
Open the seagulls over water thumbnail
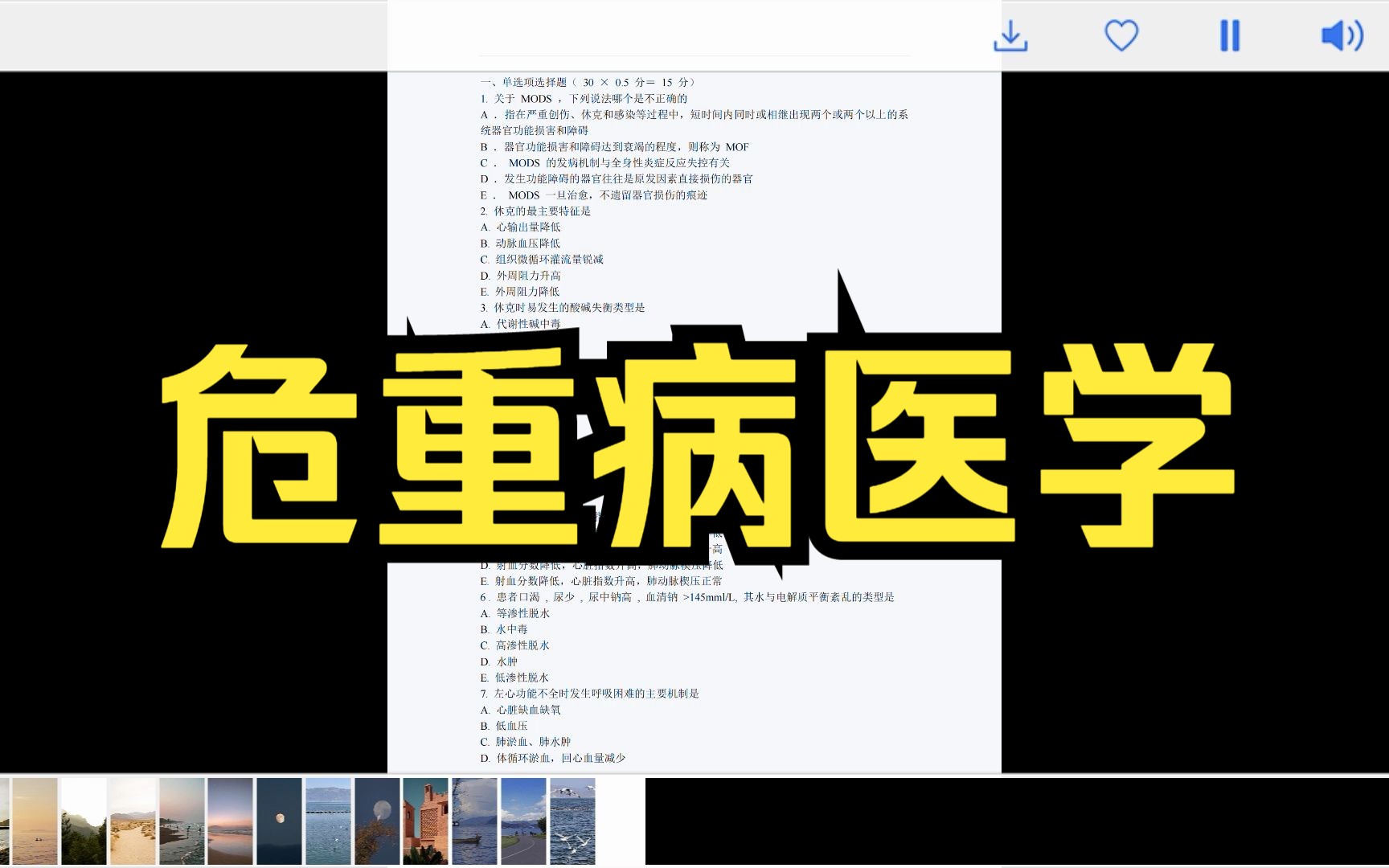[x=572, y=821]
